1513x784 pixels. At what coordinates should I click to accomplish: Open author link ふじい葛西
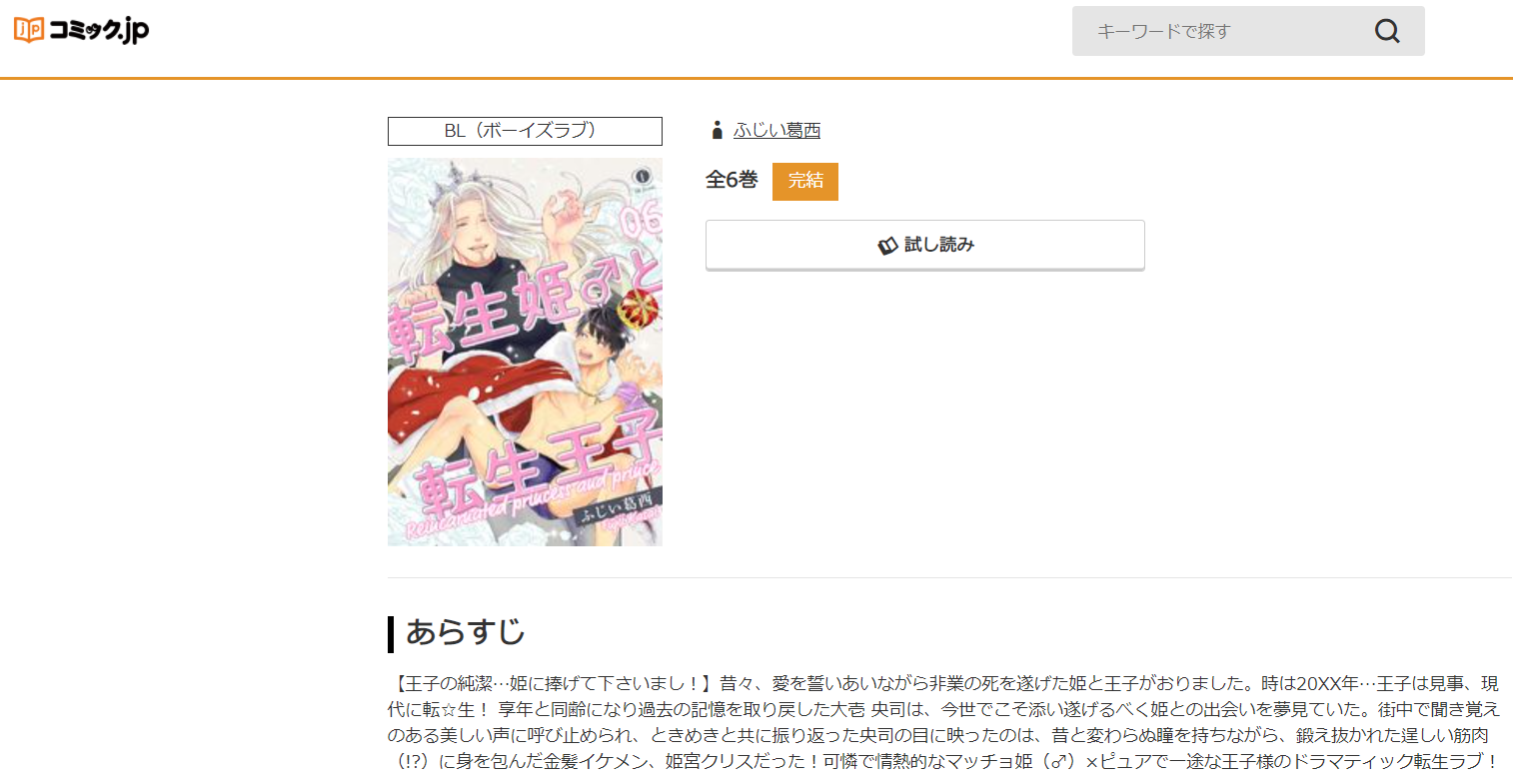(x=776, y=130)
